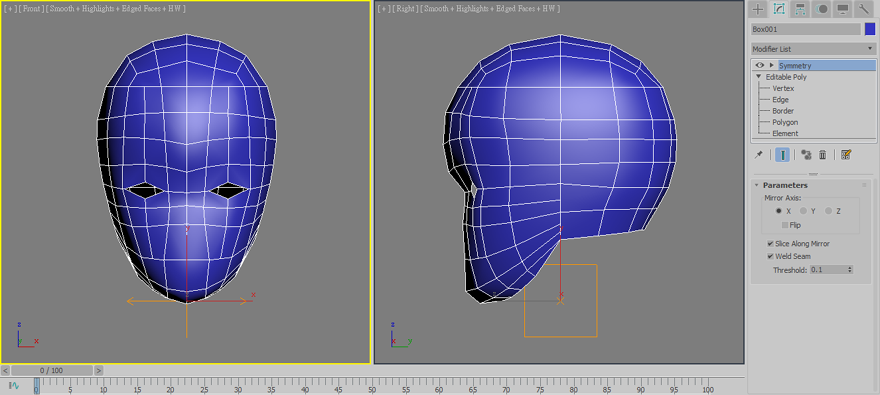Click the Threshold spinner arrows
The height and width of the screenshot is (395, 880).
[x=850, y=270]
